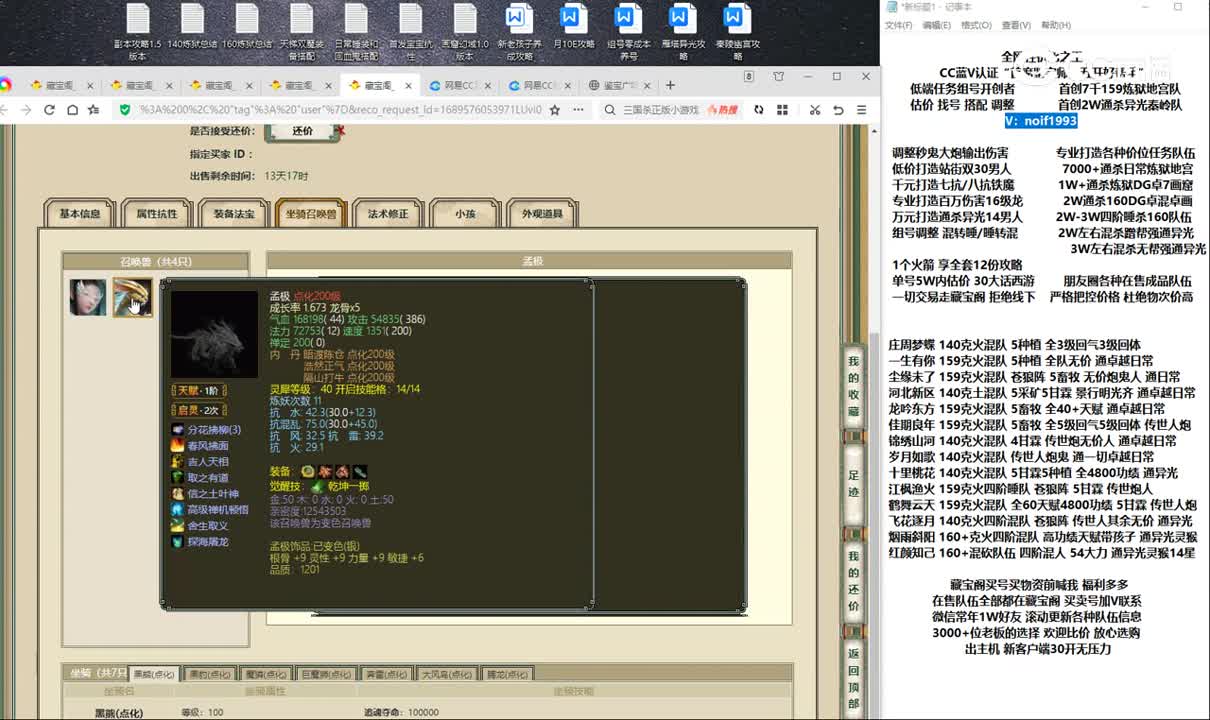Open 我的还价 side button
The image size is (1210, 720).
pos(853,582)
